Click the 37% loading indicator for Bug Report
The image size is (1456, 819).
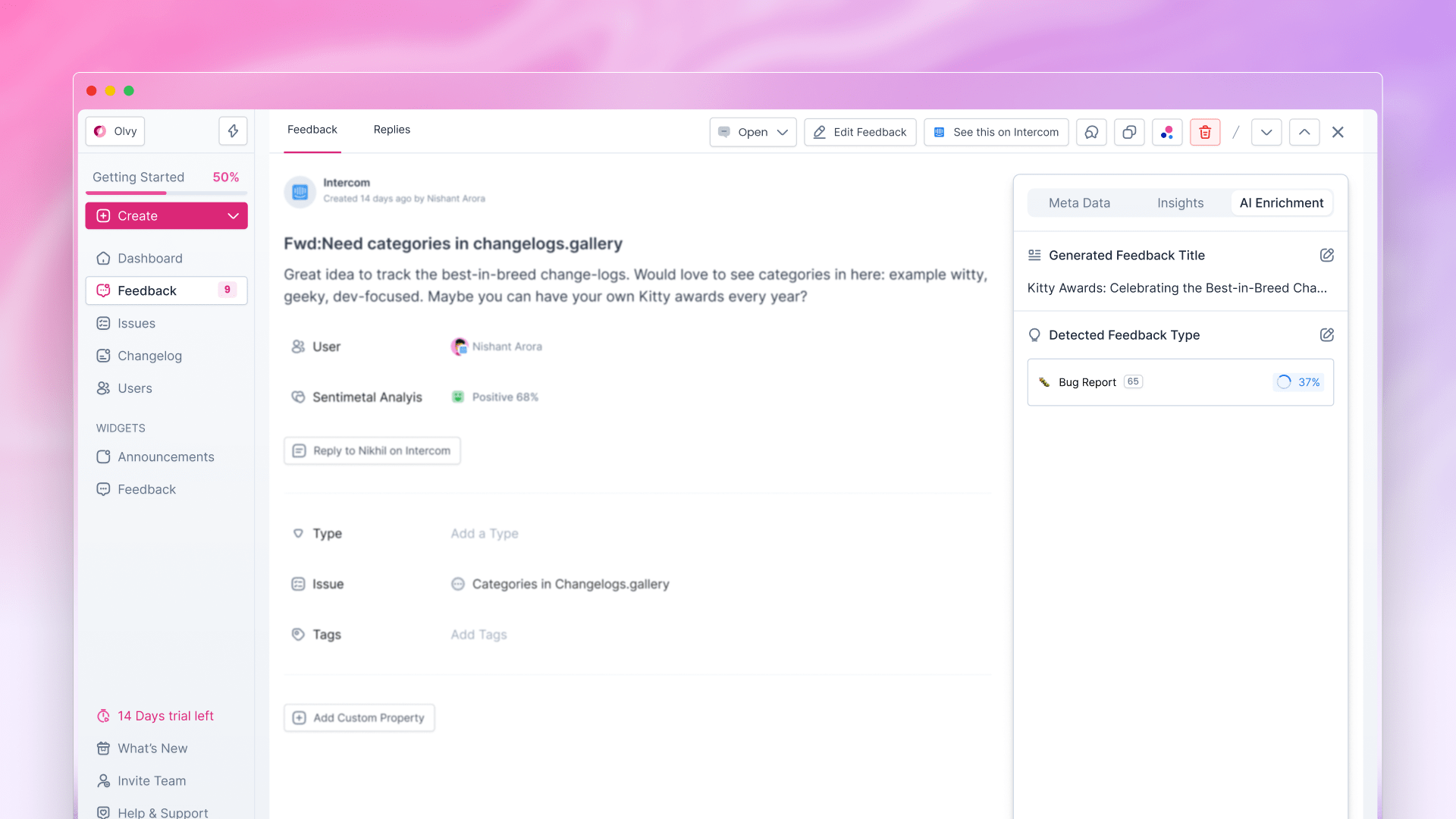coord(1298,381)
